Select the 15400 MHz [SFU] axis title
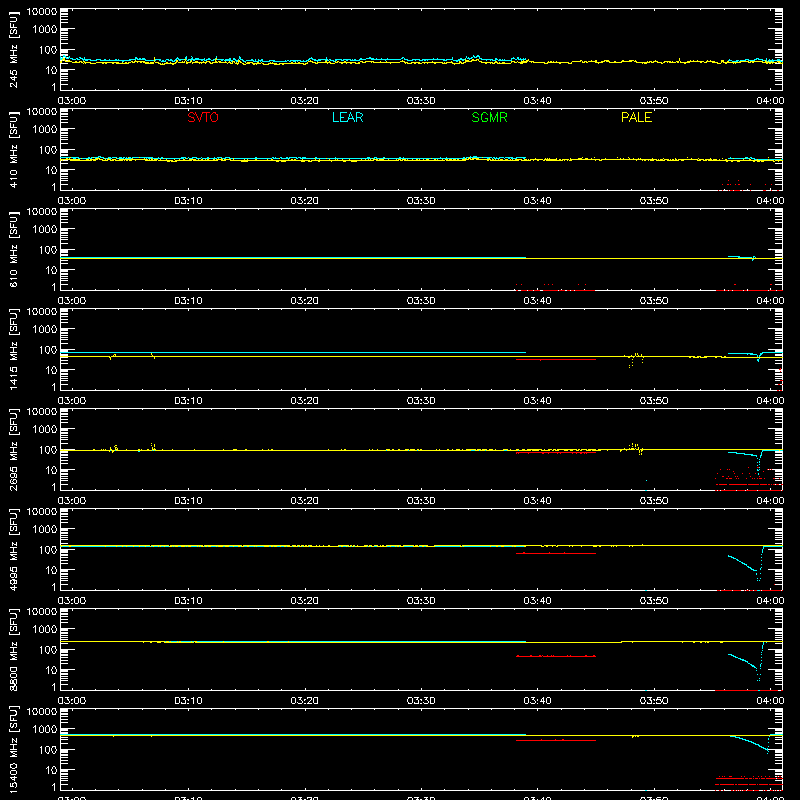 click(x=13, y=749)
